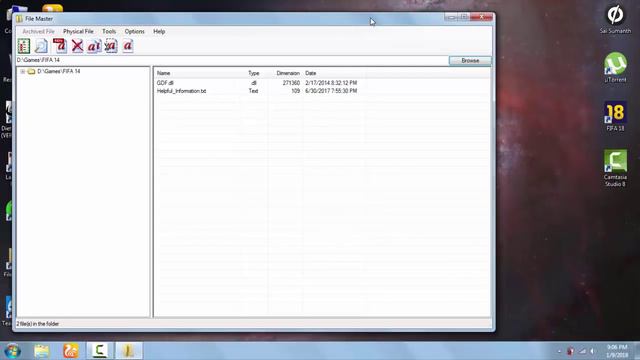This screenshot has height=360, width=640.
Task: Click the File Master title bar icon
Action: click(x=19, y=19)
